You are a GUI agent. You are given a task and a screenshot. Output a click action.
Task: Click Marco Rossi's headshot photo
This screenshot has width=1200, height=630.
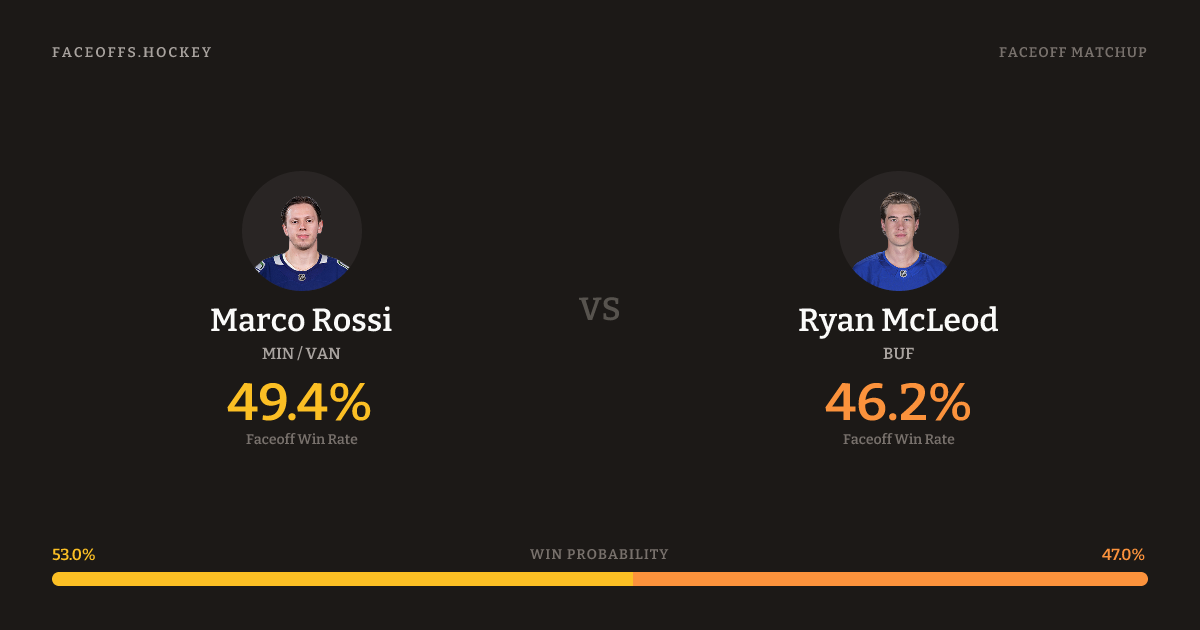302,231
